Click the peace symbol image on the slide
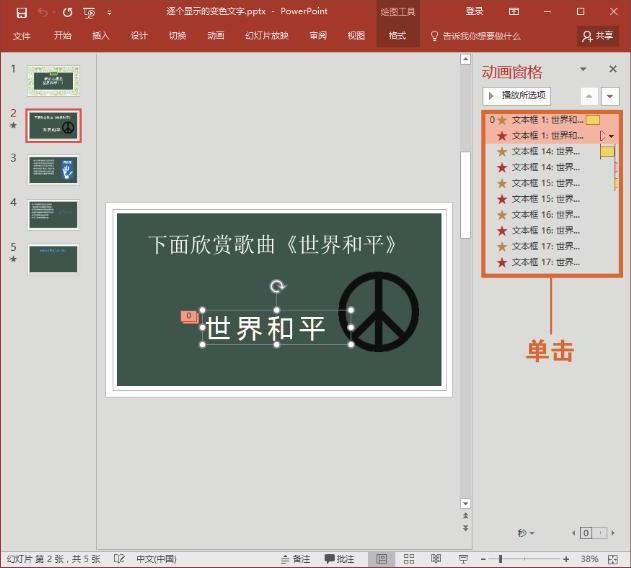This screenshot has width=631, height=568. click(378, 312)
